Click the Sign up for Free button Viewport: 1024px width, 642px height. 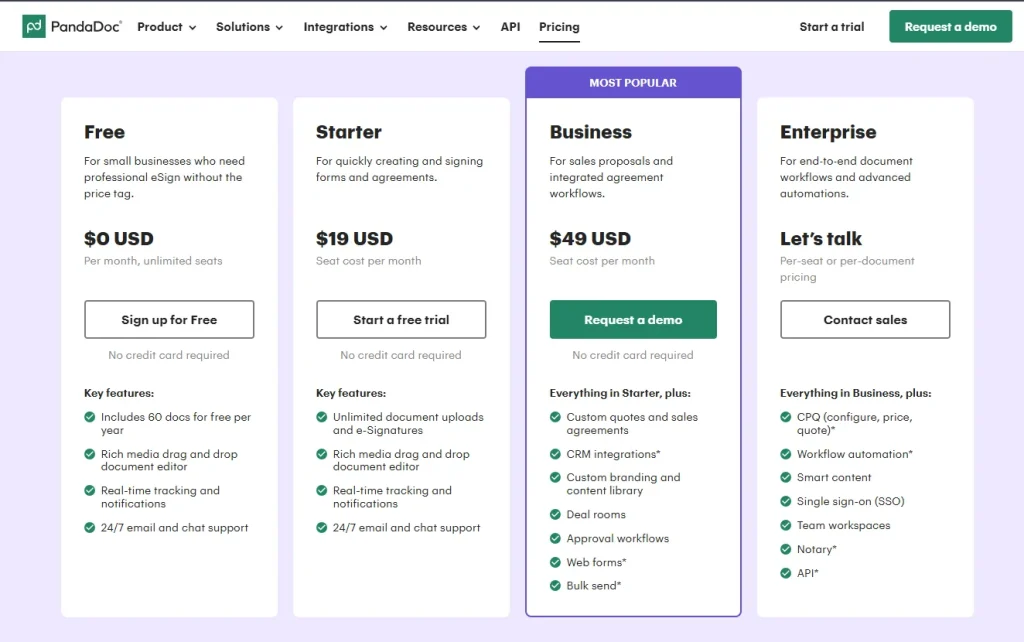point(169,320)
